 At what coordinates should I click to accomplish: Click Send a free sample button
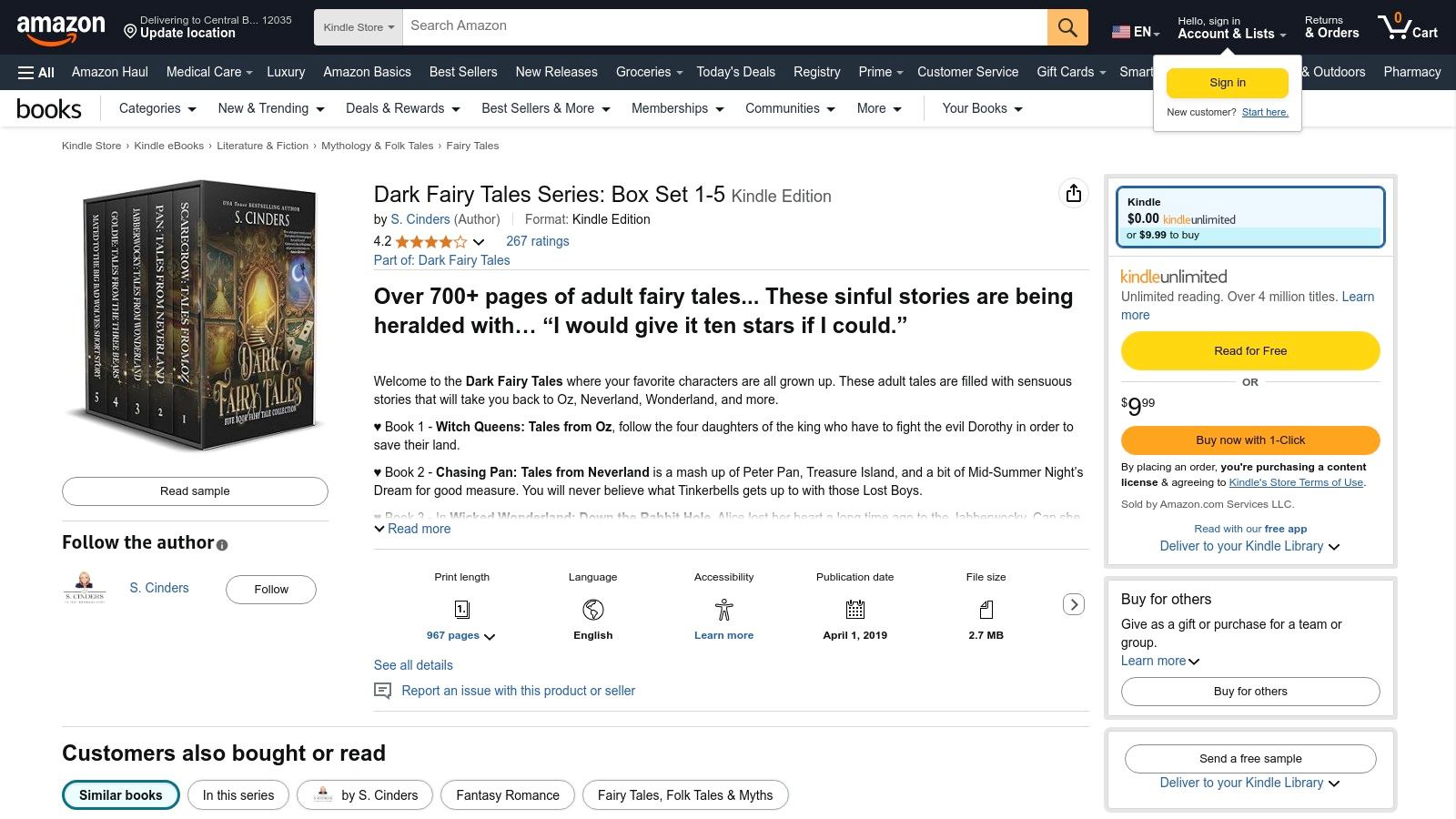(1250, 759)
